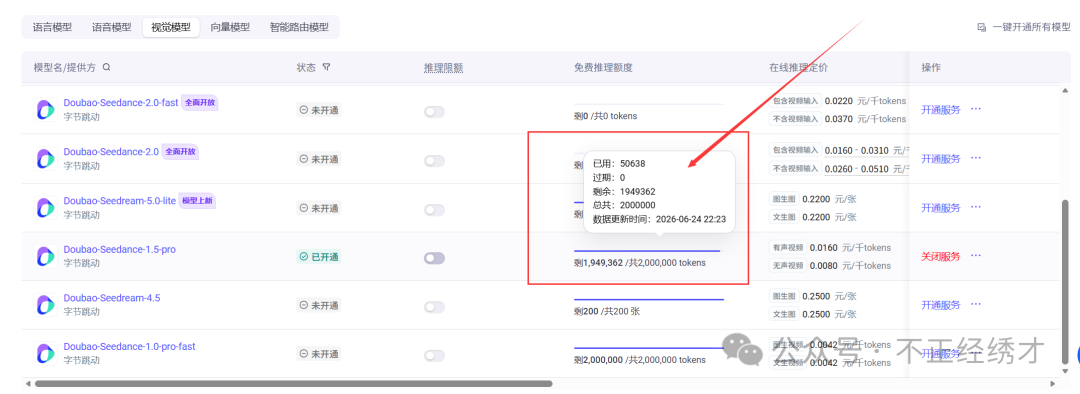Click the Doubao-Seedance-2.0 model logo
Image resolution: width=1080 pixels, height=394 pixels.
(x=46, y=158)
